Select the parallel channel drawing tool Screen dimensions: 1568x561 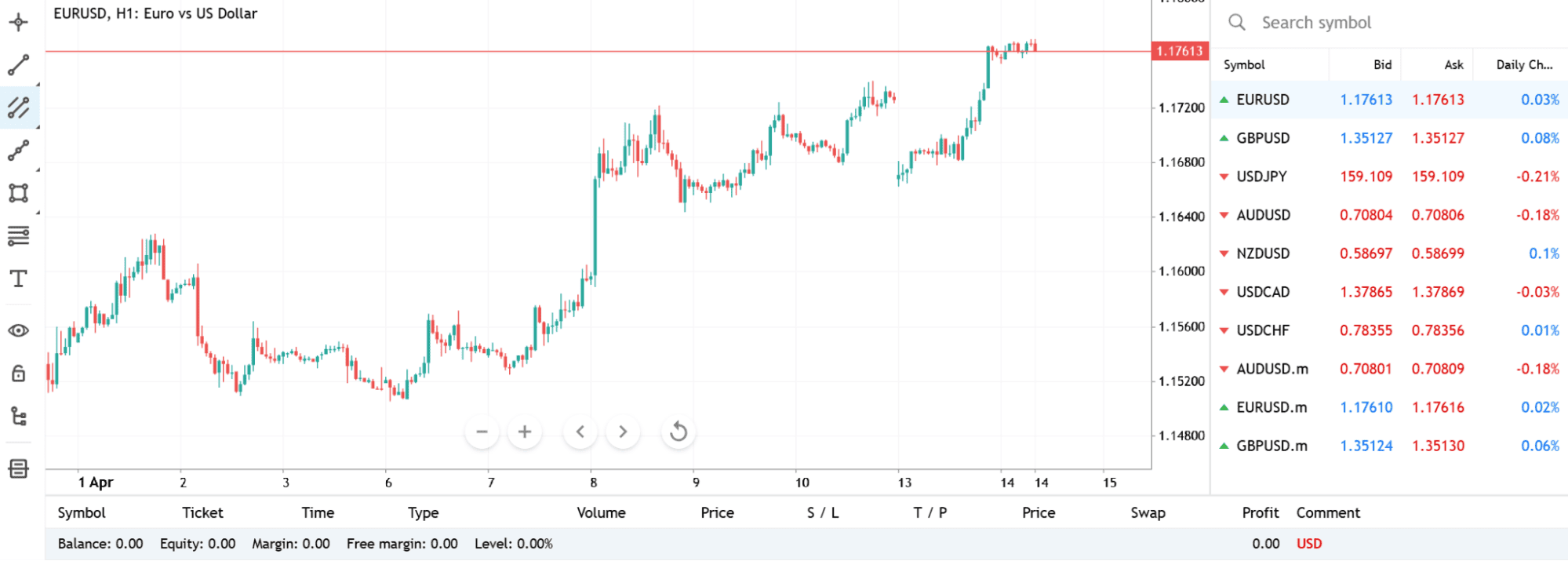(x=19, y=107)
